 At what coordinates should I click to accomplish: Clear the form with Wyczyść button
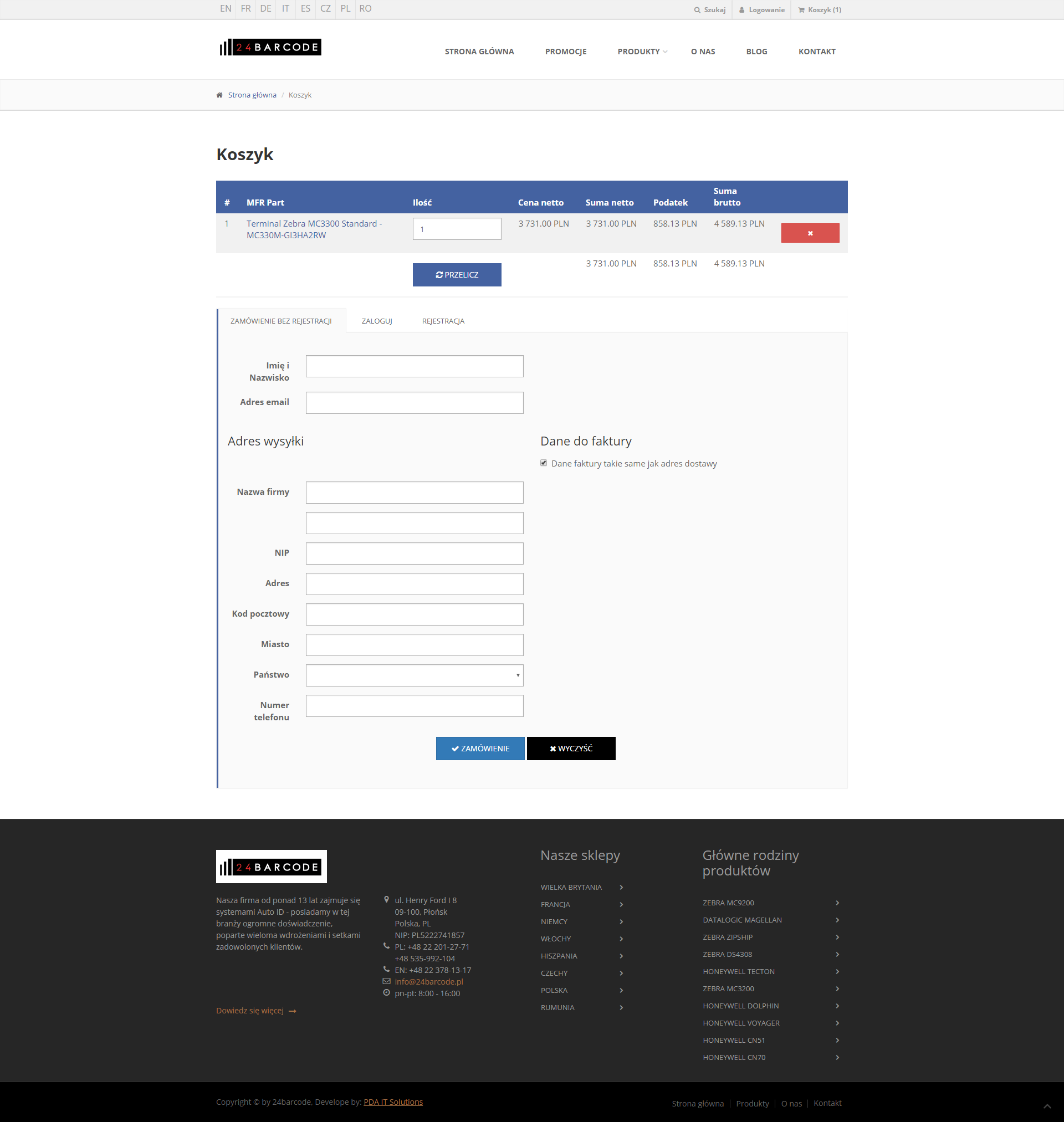click(571, 749)
